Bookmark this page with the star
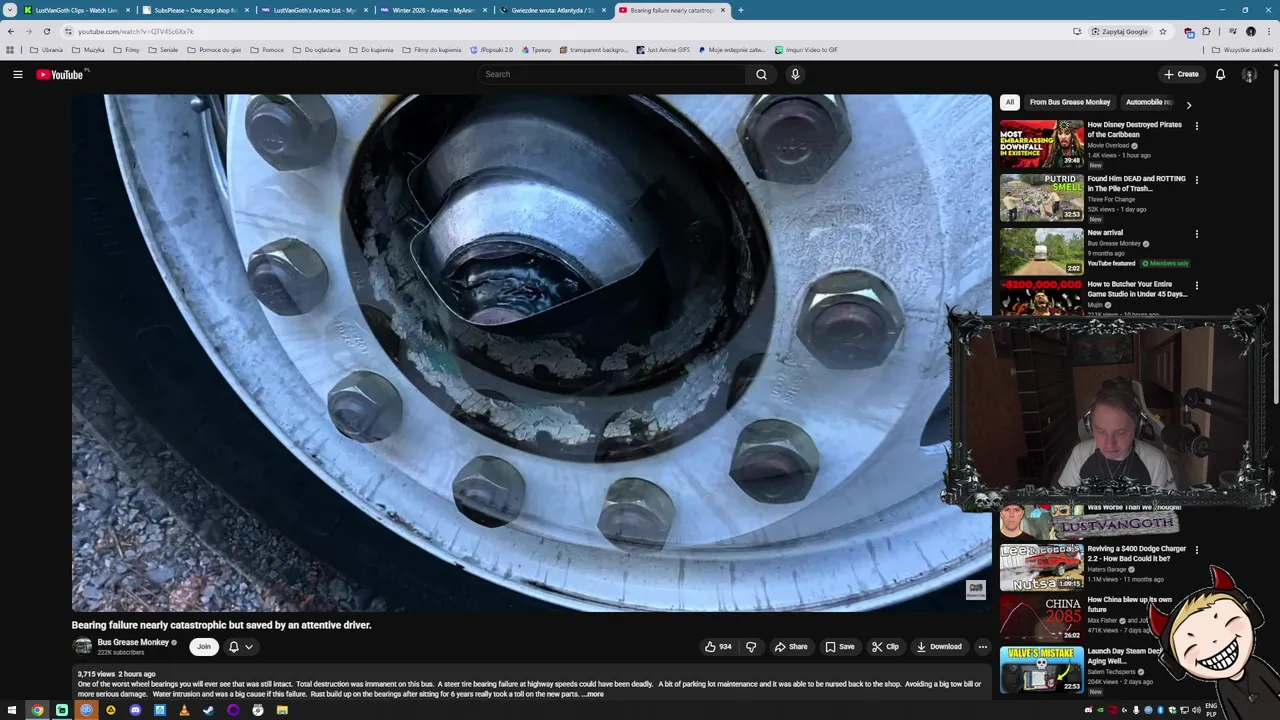The height and width of the screenshot is (720, 1280). coord(1162,31)
